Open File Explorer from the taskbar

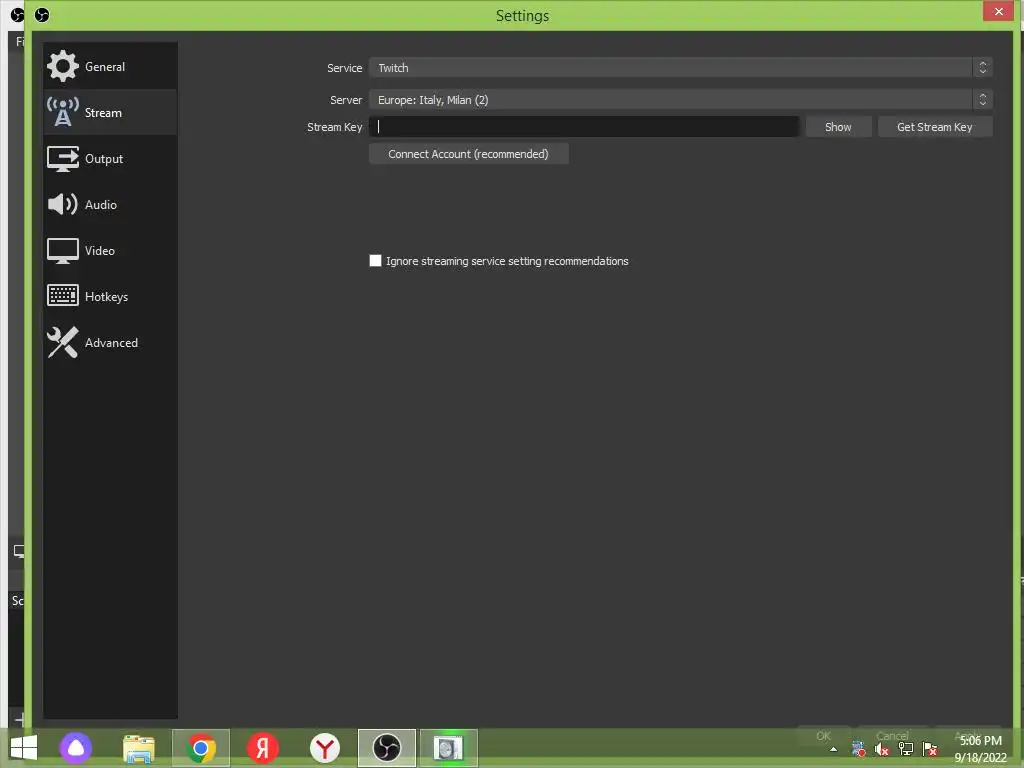[138, 748]
